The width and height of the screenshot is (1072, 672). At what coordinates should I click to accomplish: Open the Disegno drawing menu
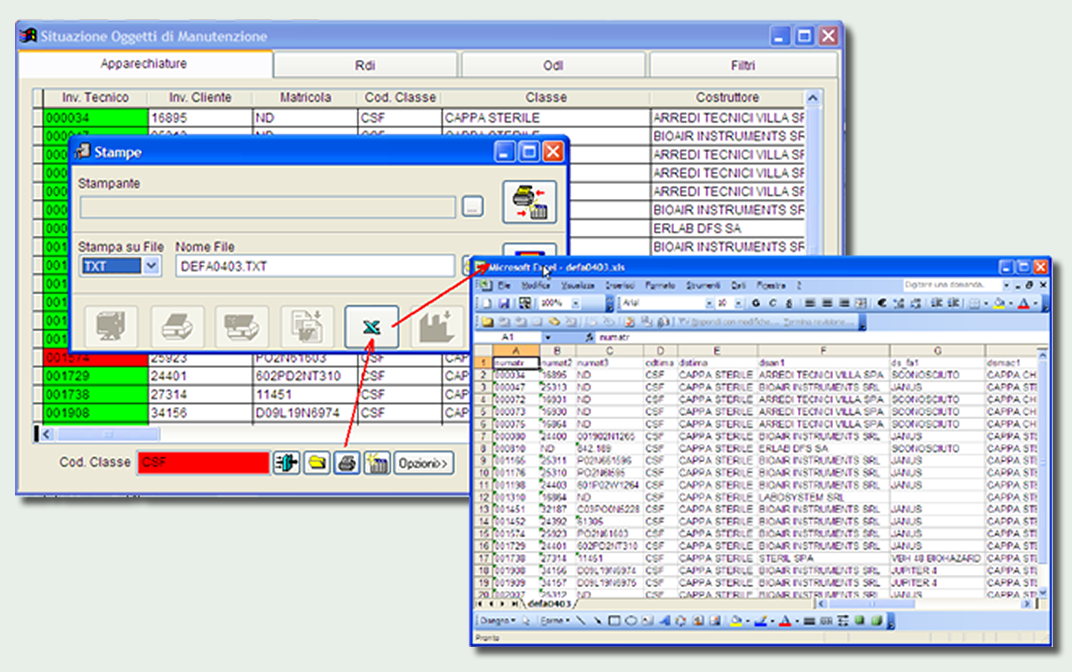(497, 621)
